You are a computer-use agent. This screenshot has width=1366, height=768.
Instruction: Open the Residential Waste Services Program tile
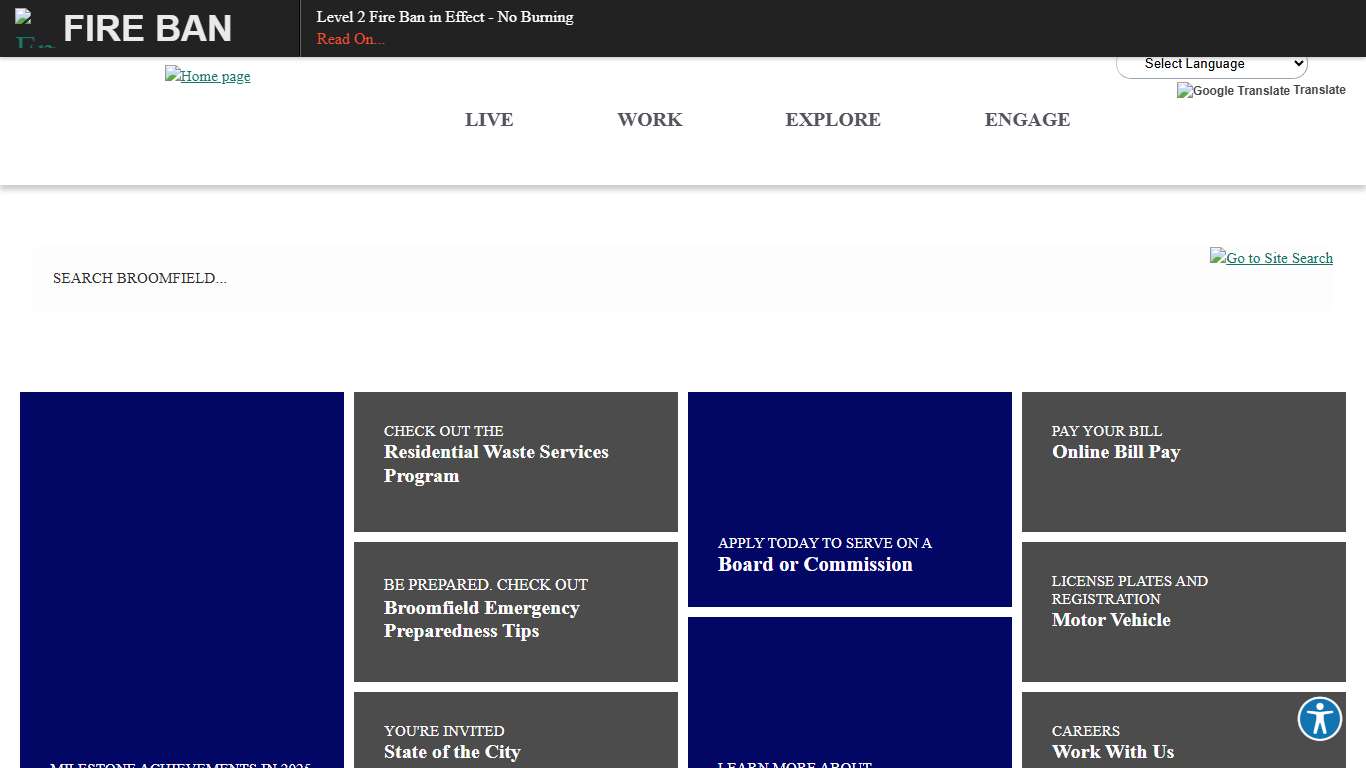coord(515,461)
